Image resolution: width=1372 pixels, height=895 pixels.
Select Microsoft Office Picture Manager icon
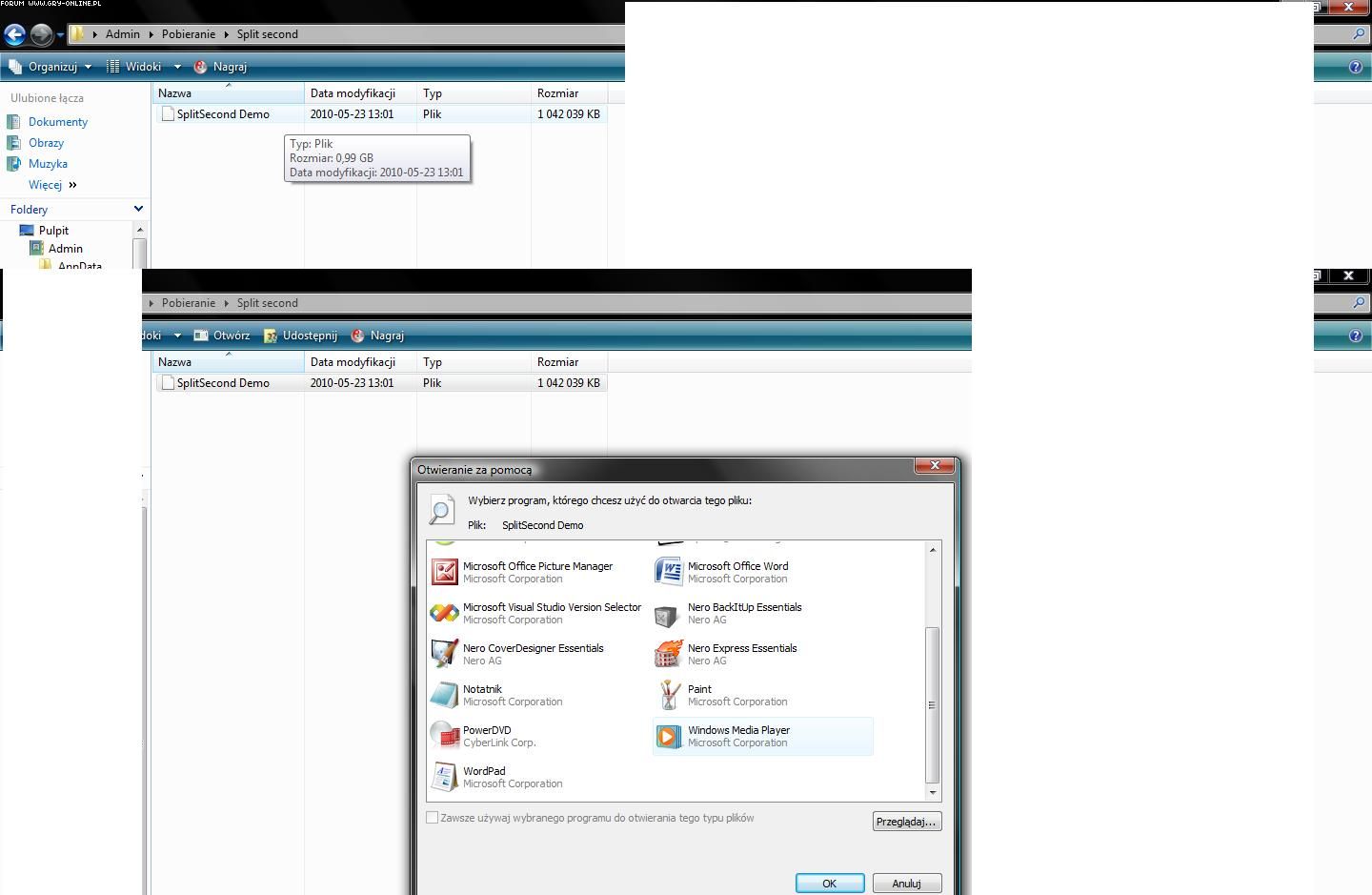(x=444, y=572)
